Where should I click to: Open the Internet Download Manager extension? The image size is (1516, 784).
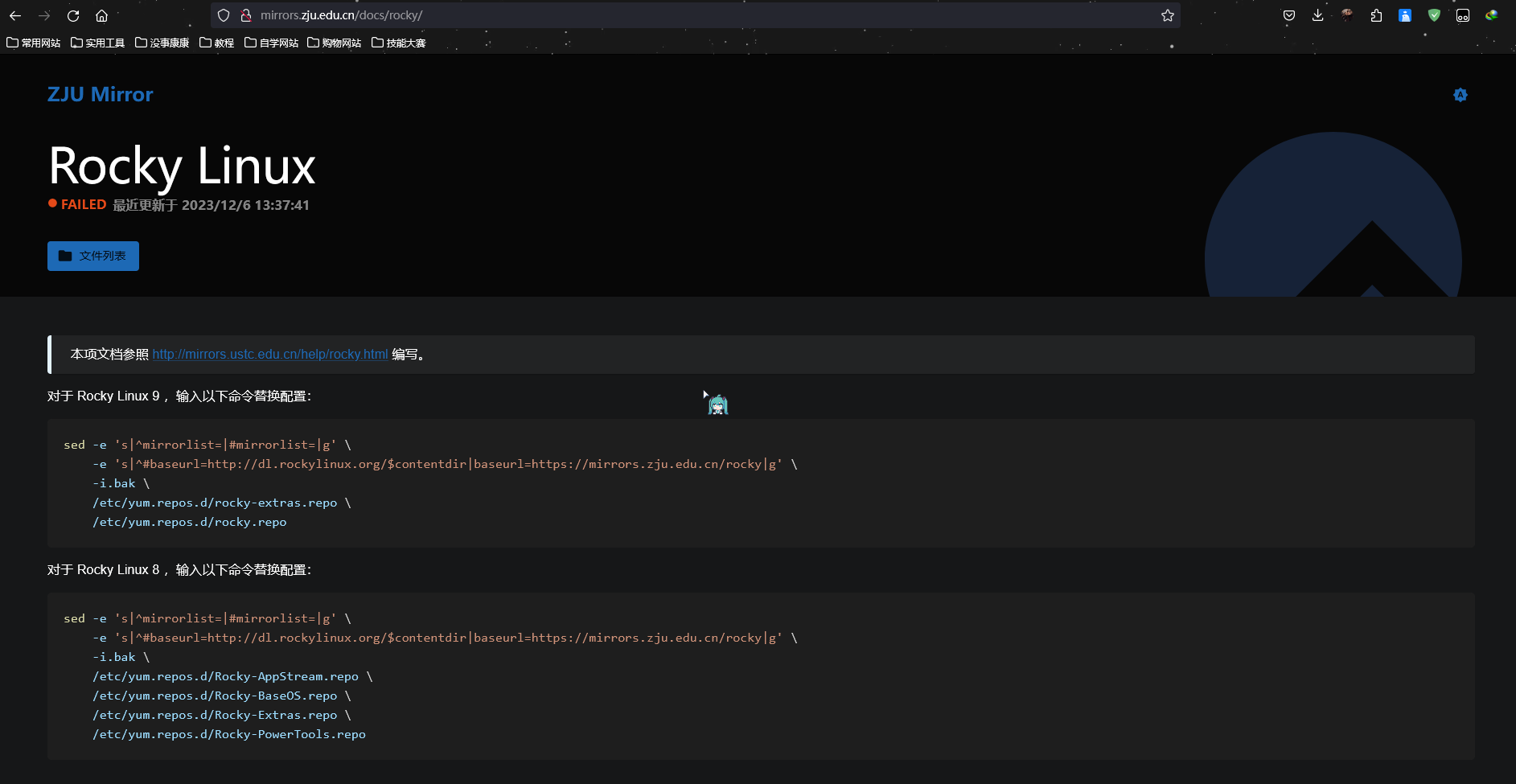(x=1492, y=15)
